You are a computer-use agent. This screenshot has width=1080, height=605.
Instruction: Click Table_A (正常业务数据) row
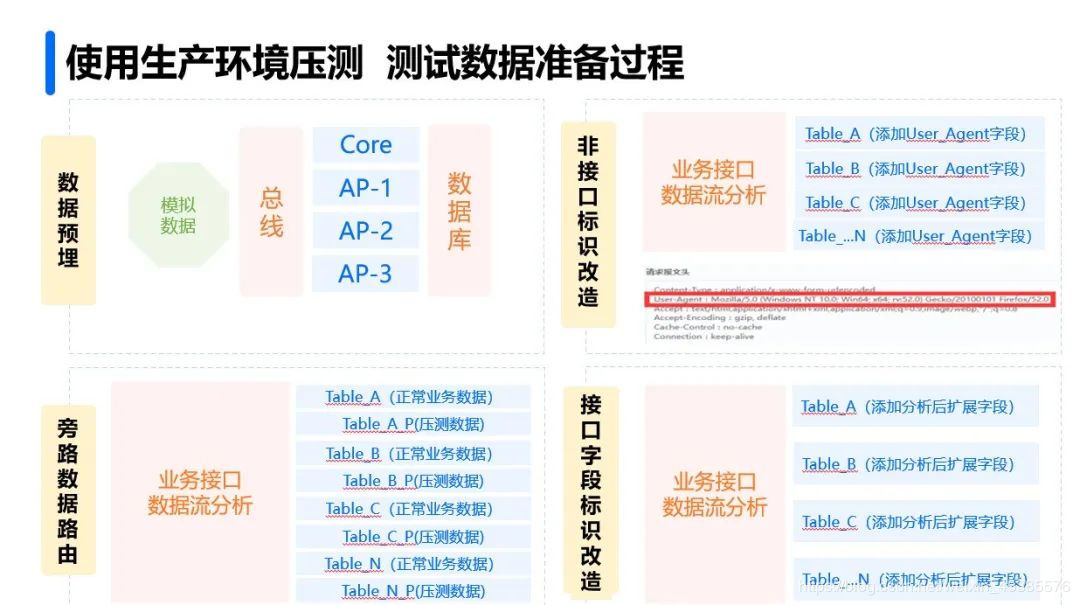pos(413,398)
